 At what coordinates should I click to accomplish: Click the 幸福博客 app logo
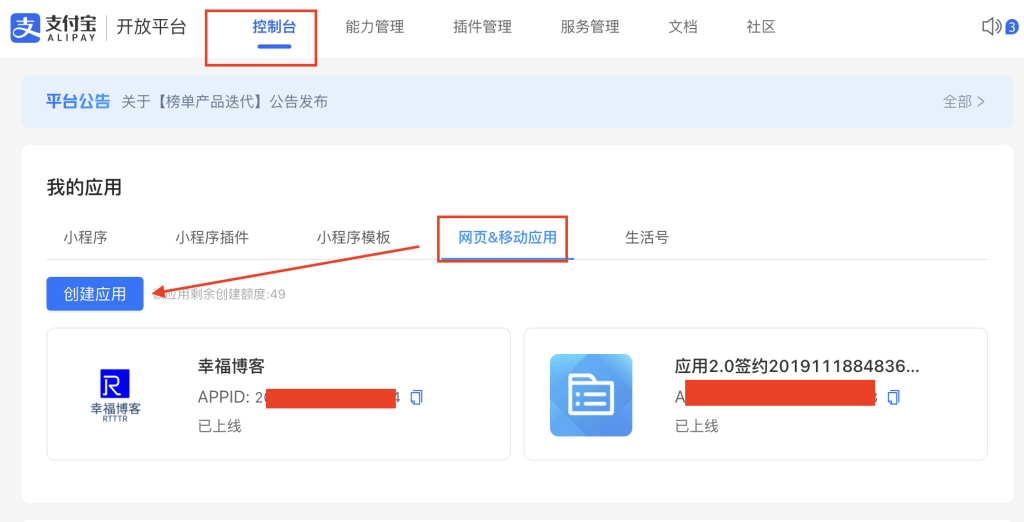pyautogui.click(x=115, y=395)
